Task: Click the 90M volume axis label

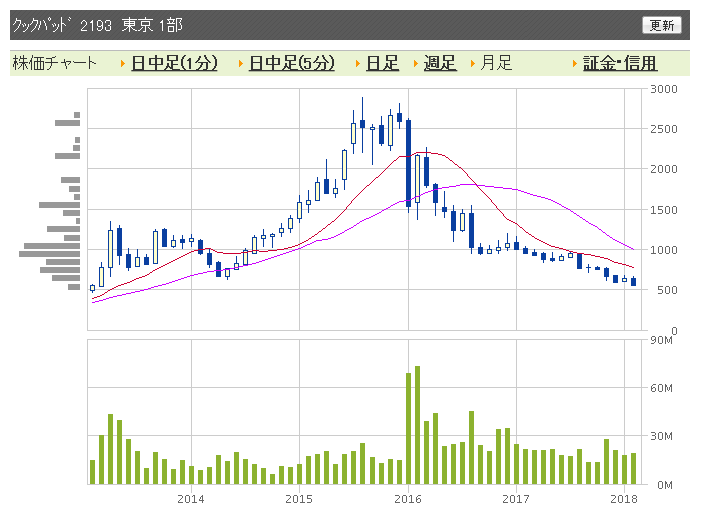Action: tap(662, 340)
